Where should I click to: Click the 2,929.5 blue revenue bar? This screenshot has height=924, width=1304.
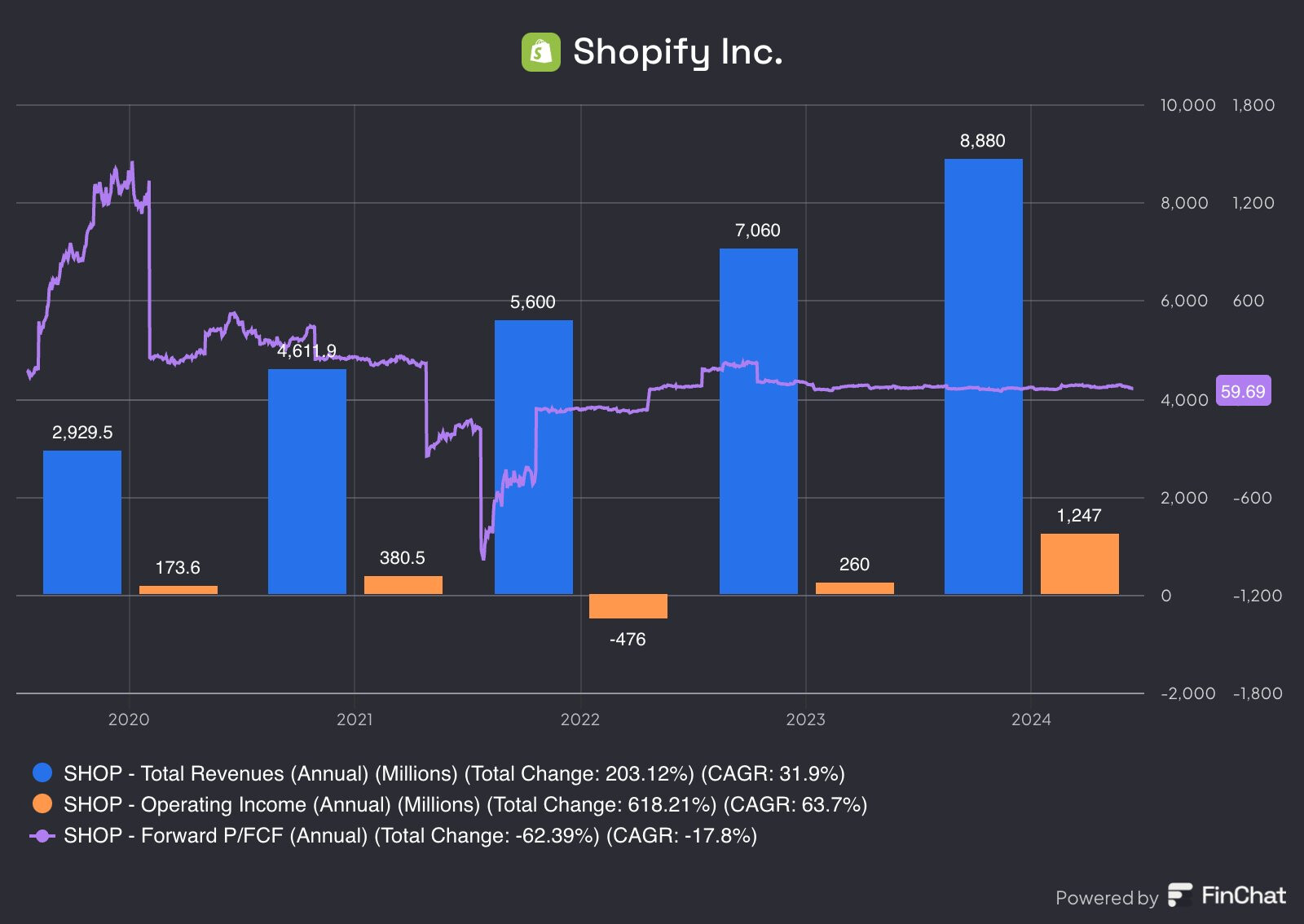pos(82,522)
